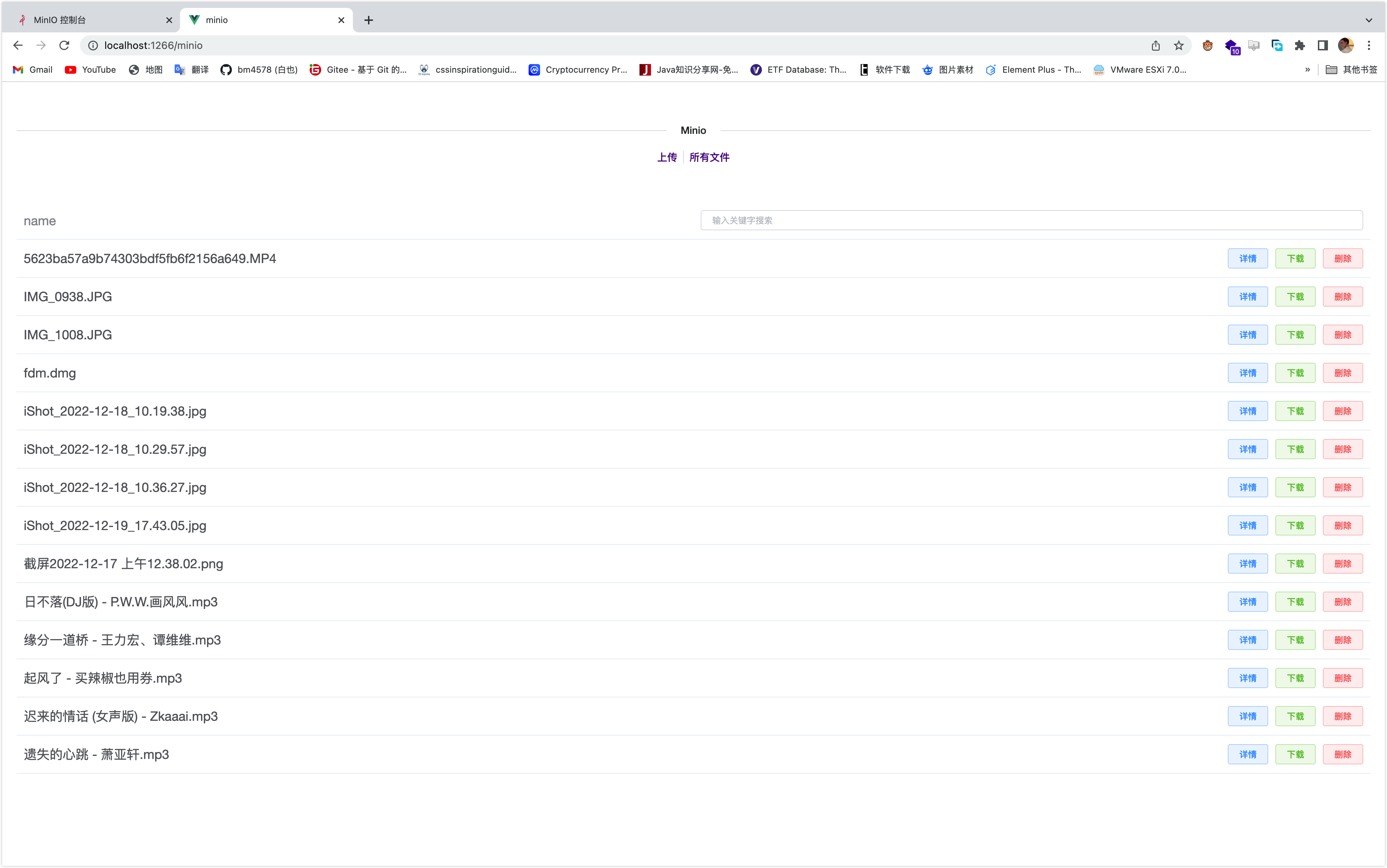Focus the 输入关键字搜索 search field
The image size is (1387, 868).
click(x=1031, y=221)
